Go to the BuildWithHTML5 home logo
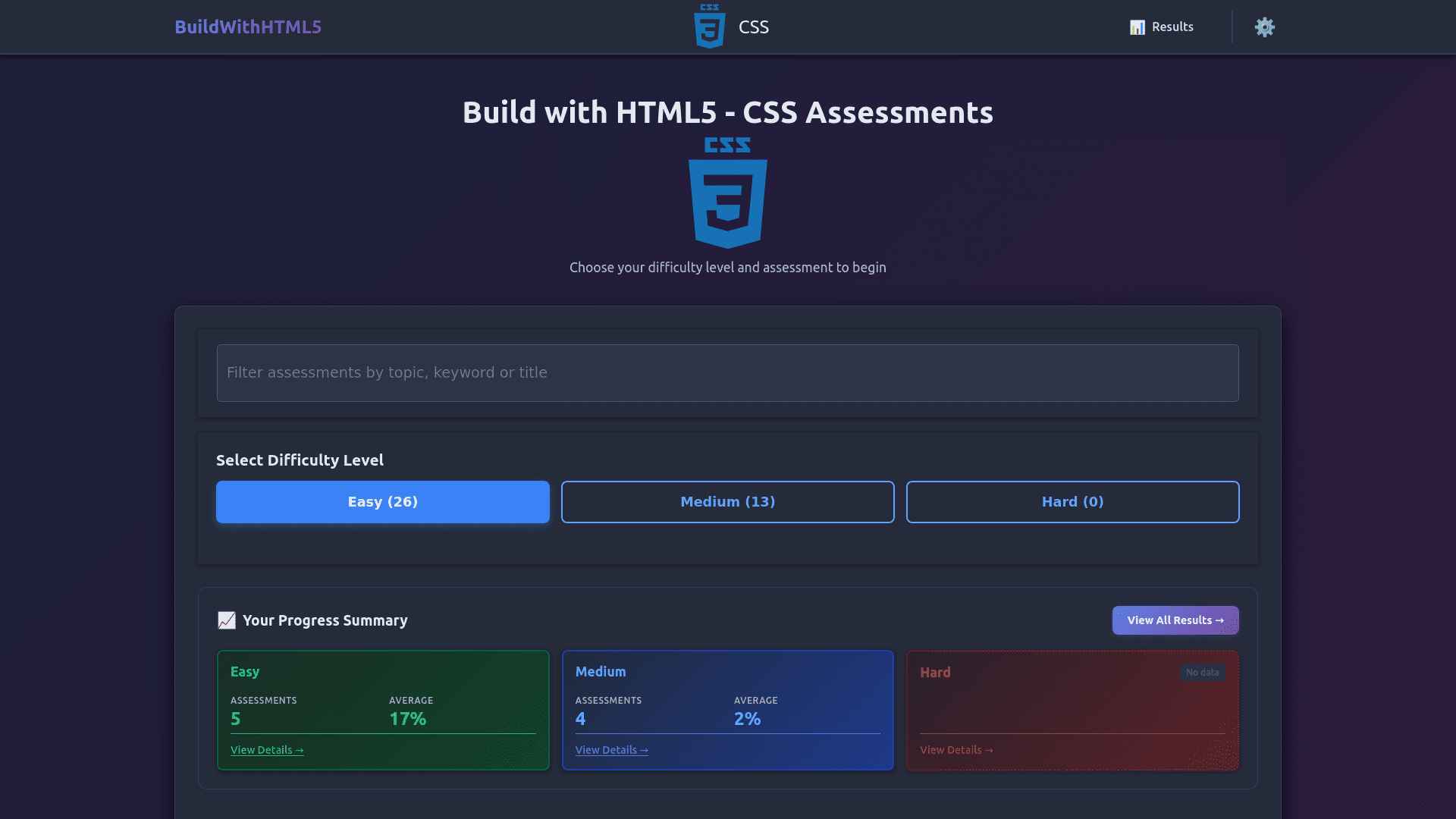1456x819 pixels. (248, 27)
